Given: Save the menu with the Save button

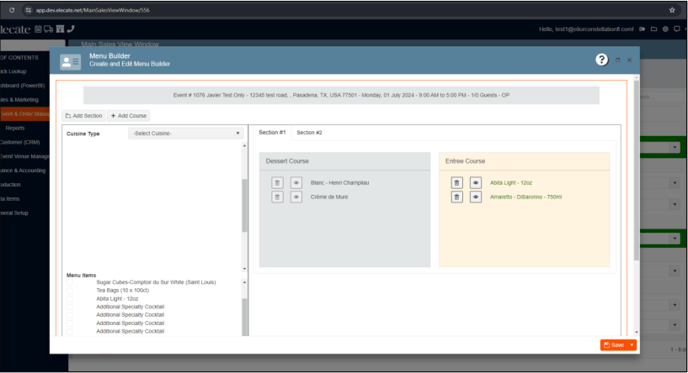Looking at the screenshot, I should 614,345.
